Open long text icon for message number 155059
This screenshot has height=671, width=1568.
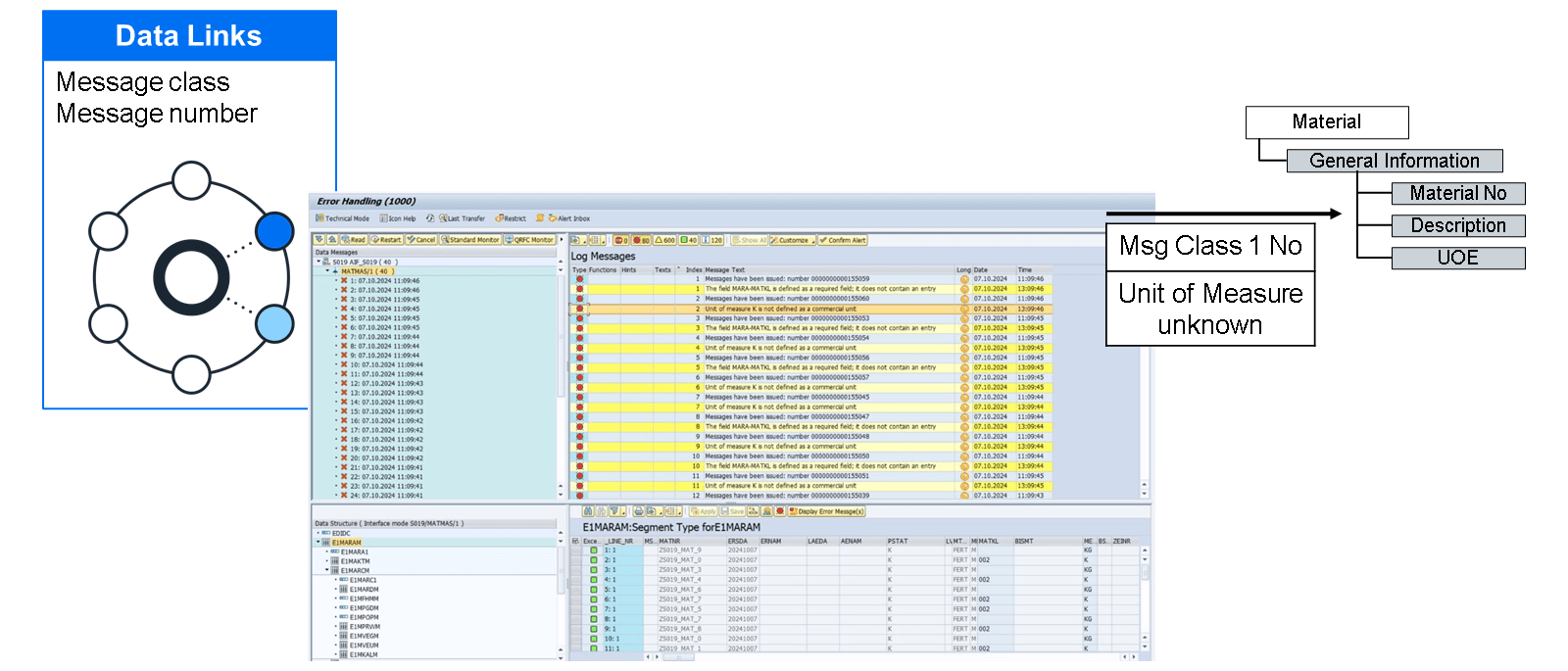tap(964, 279)
